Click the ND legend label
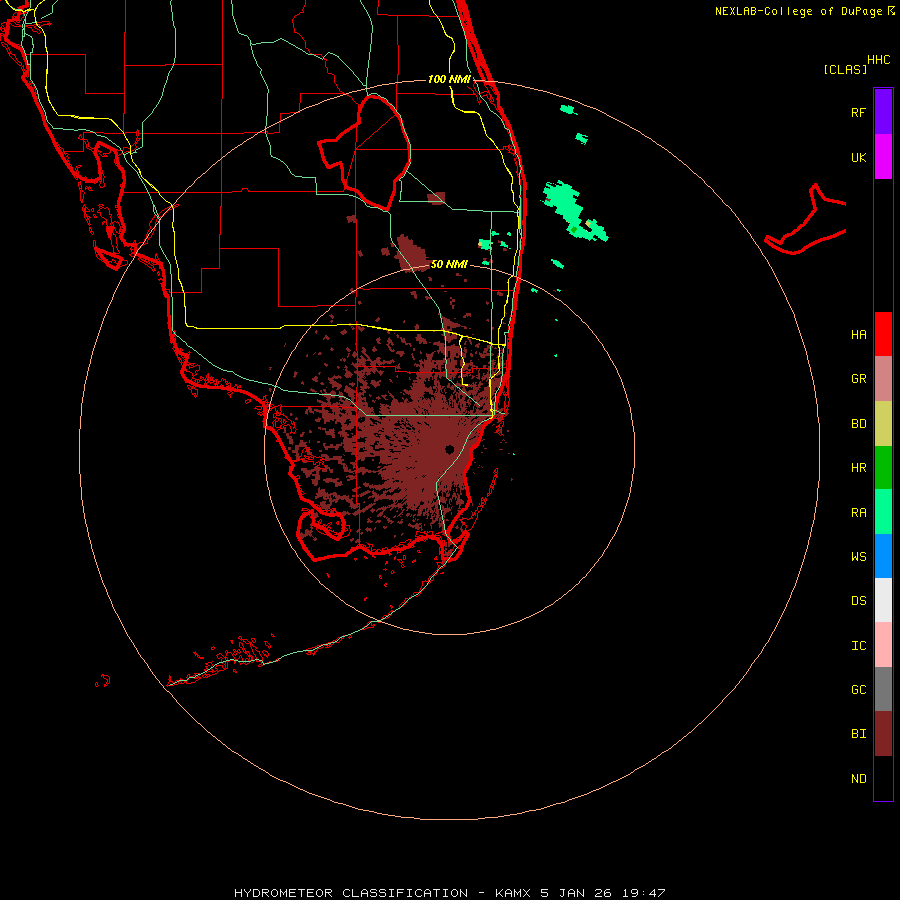The height and width of the screenshot is (900, 900). pos(858,779)
